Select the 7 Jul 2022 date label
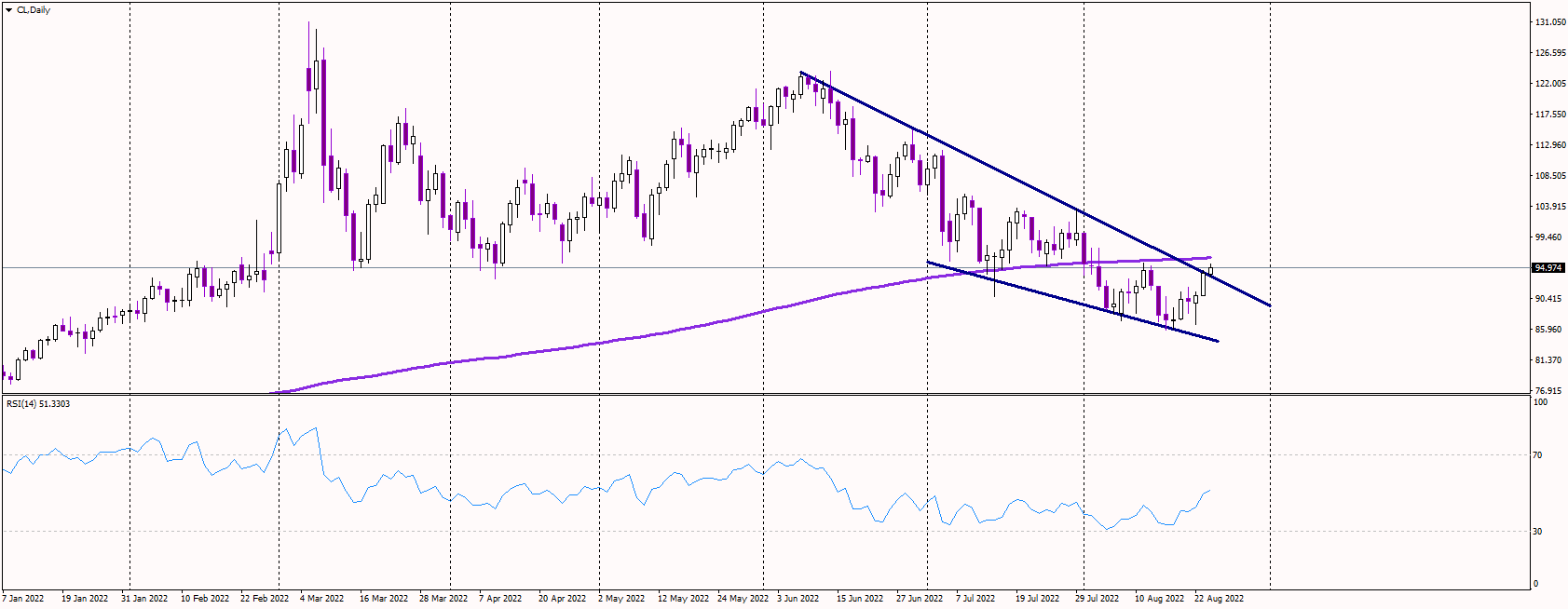 (975, 599)
